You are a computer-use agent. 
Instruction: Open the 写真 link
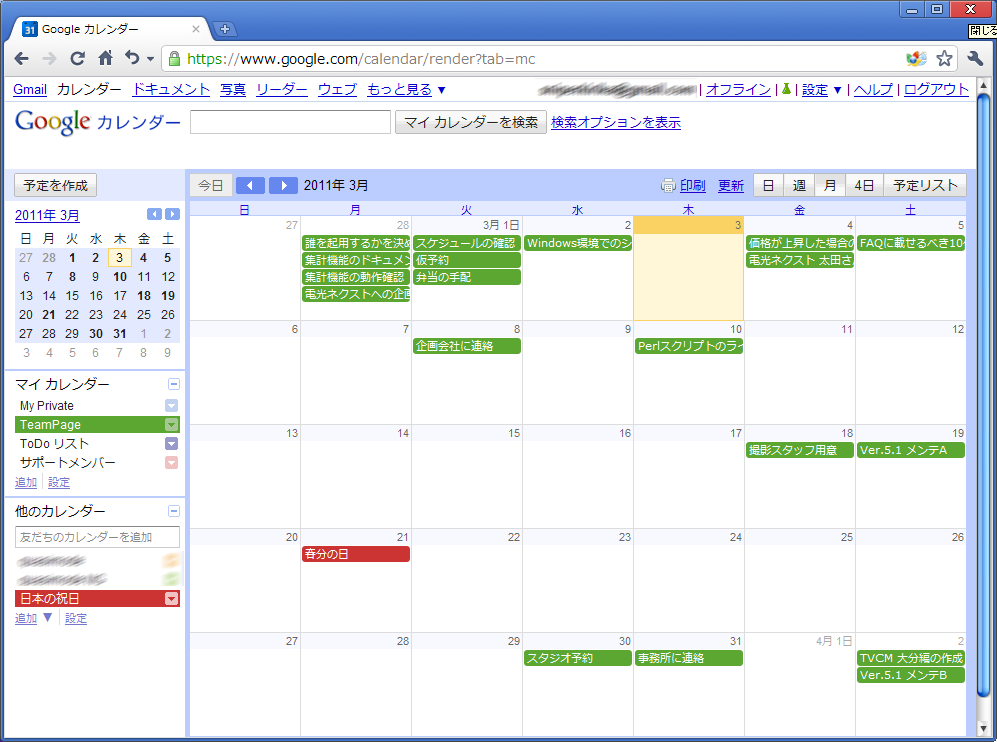(x=233, y=90)
